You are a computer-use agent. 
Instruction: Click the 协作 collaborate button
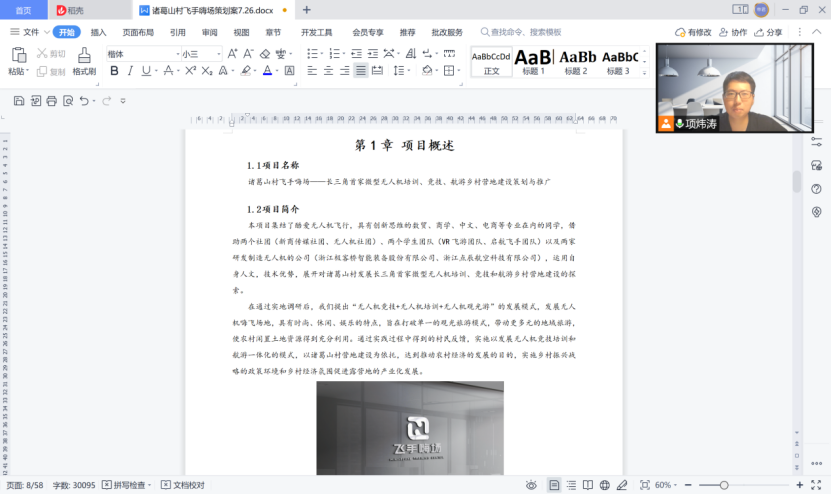pos(733,32)
